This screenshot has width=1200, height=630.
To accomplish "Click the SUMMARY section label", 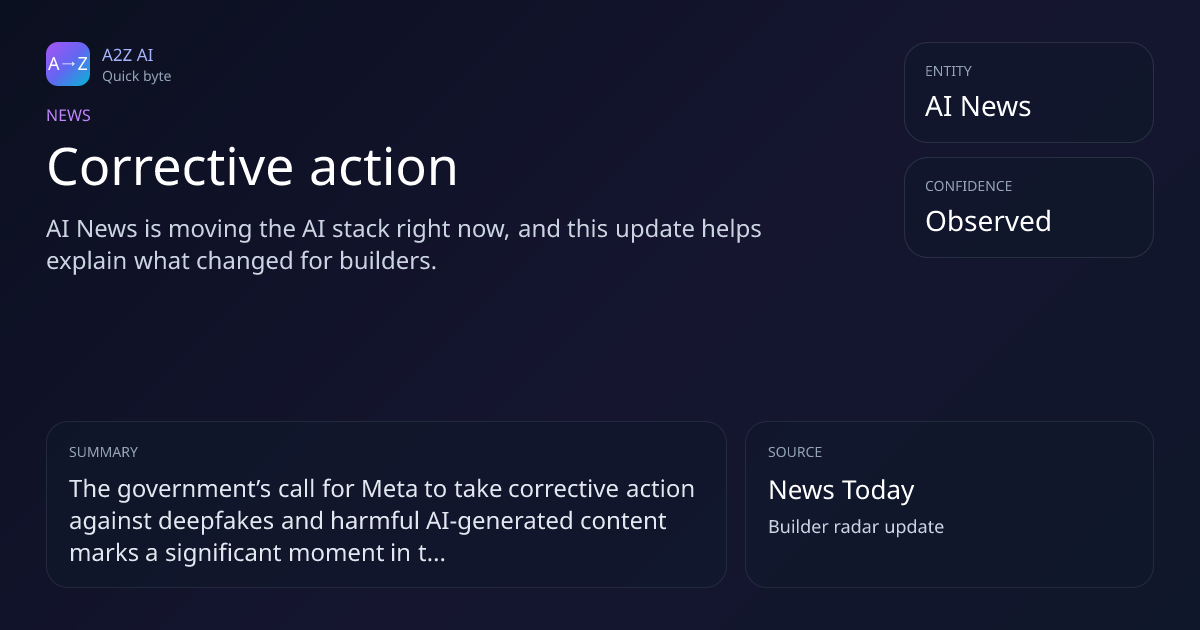I will pyautogui.click(x=103, y=452).
